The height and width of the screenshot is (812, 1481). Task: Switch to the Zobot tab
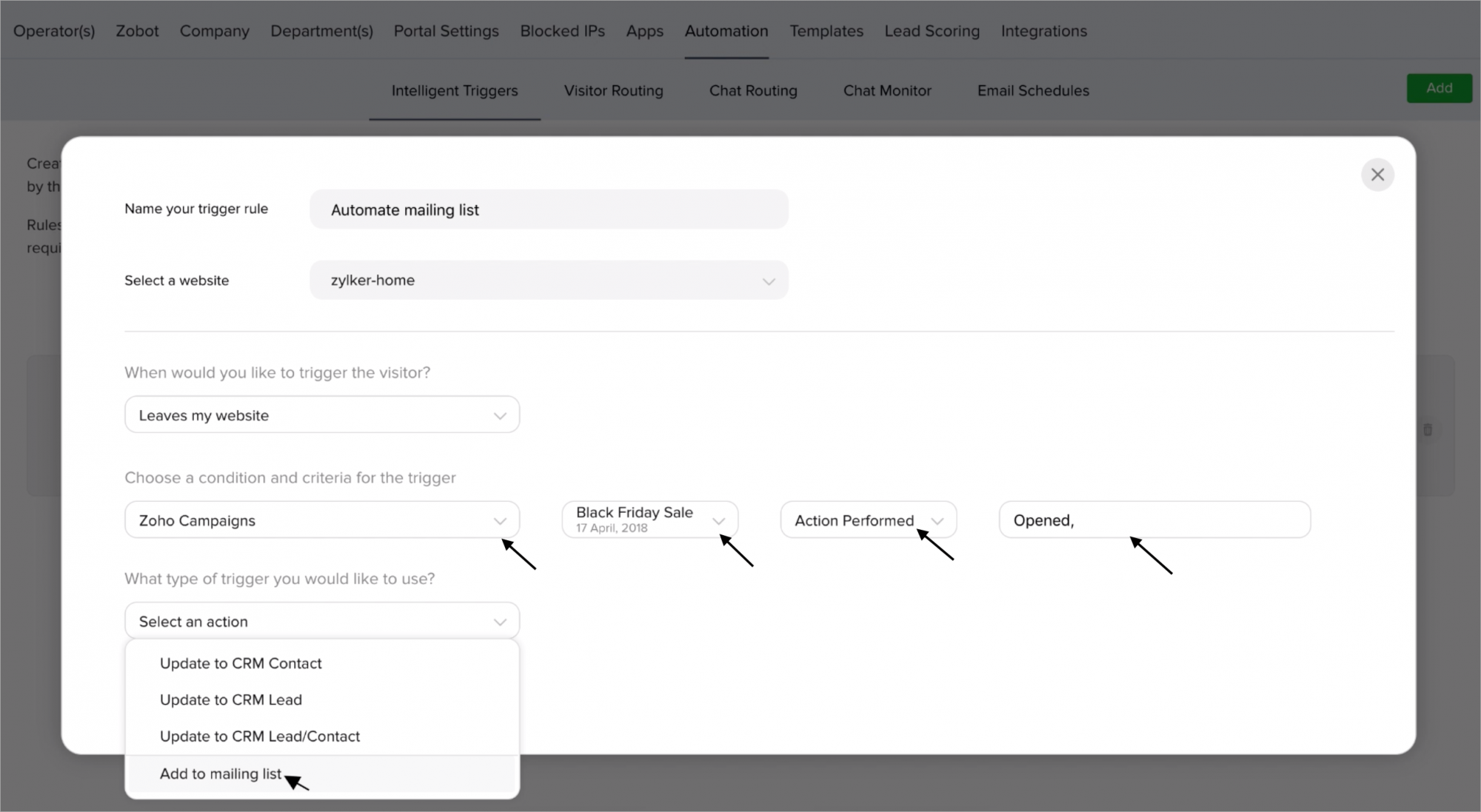pos(137,31)
